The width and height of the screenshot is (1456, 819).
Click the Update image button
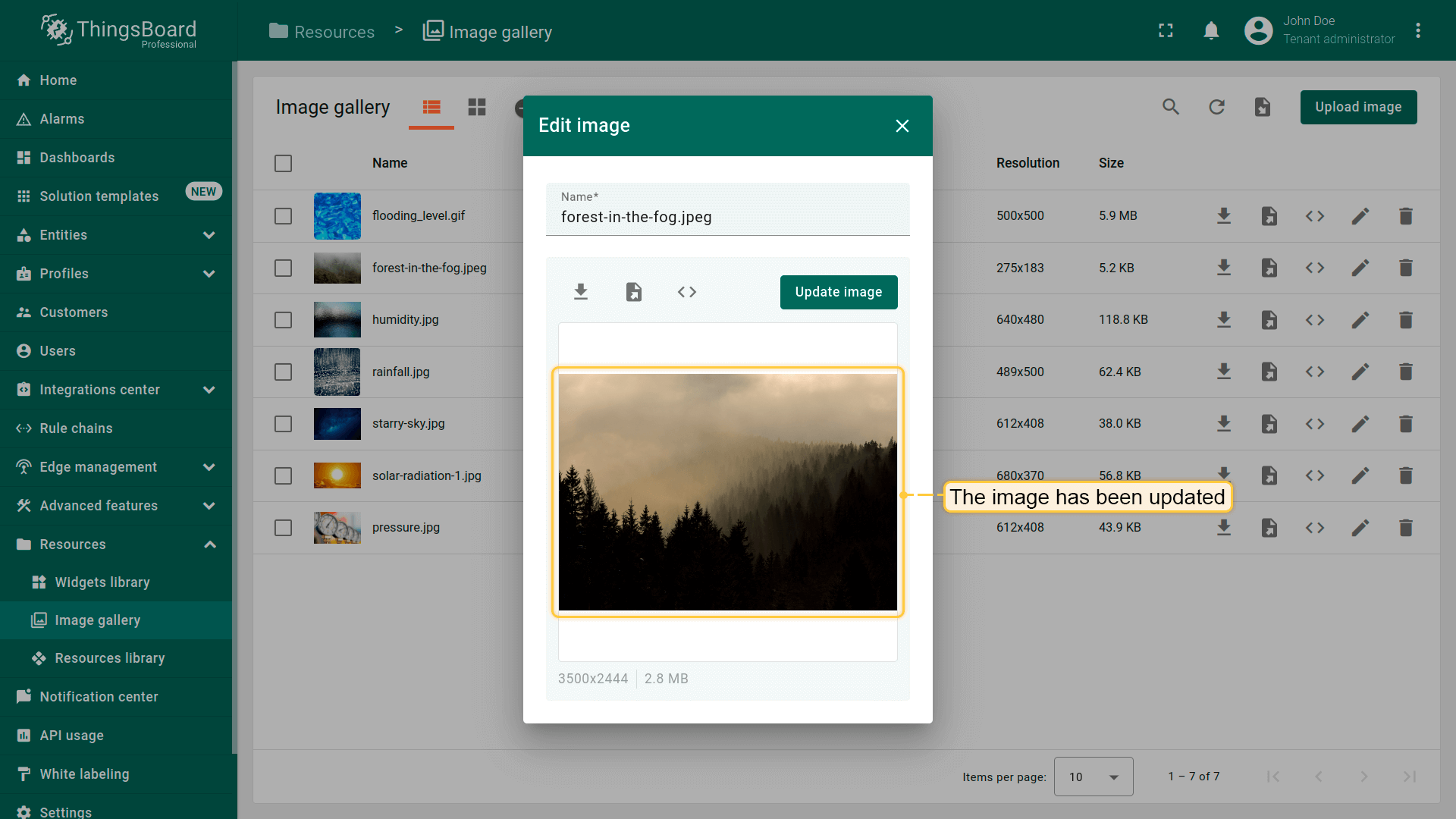pos(838,292)
